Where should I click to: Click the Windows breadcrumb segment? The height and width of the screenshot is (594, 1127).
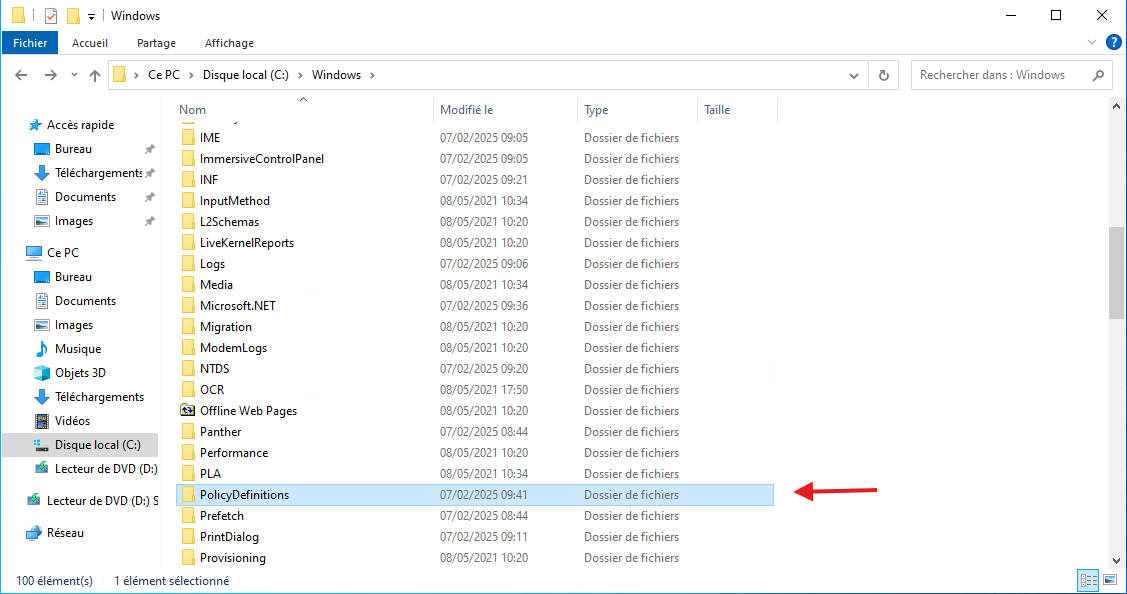pyautogui.click(x=336, y=75)
